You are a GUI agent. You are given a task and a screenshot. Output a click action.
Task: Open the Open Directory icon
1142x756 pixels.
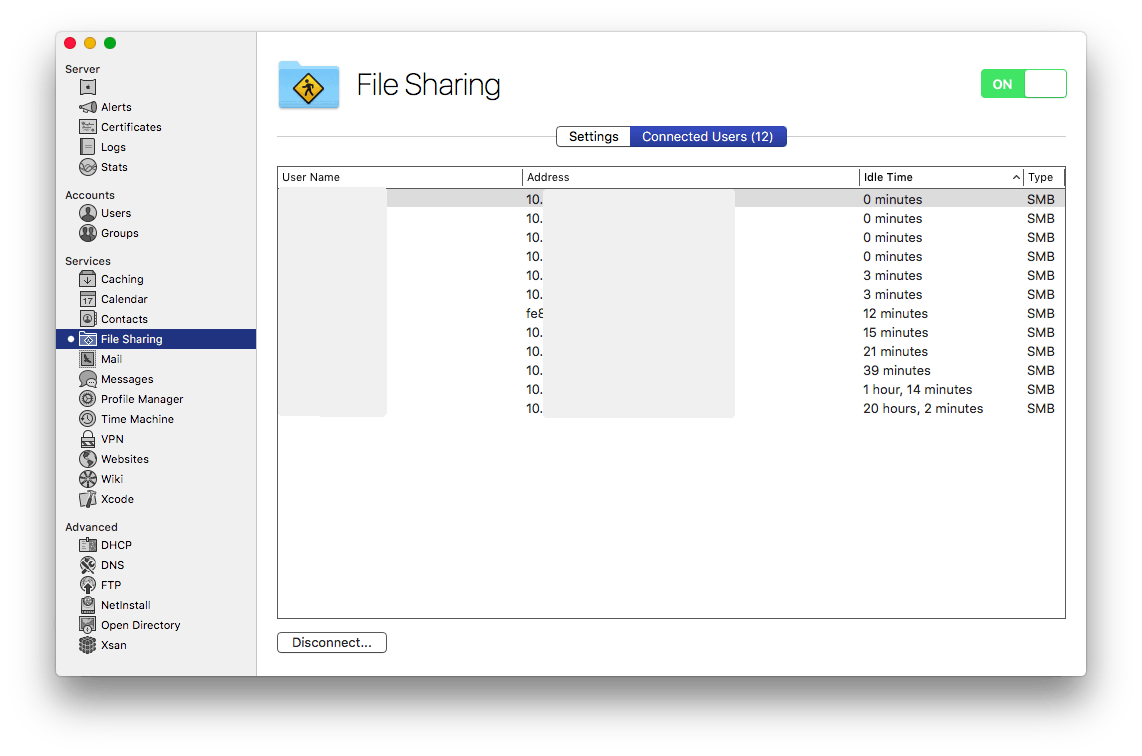87,625
